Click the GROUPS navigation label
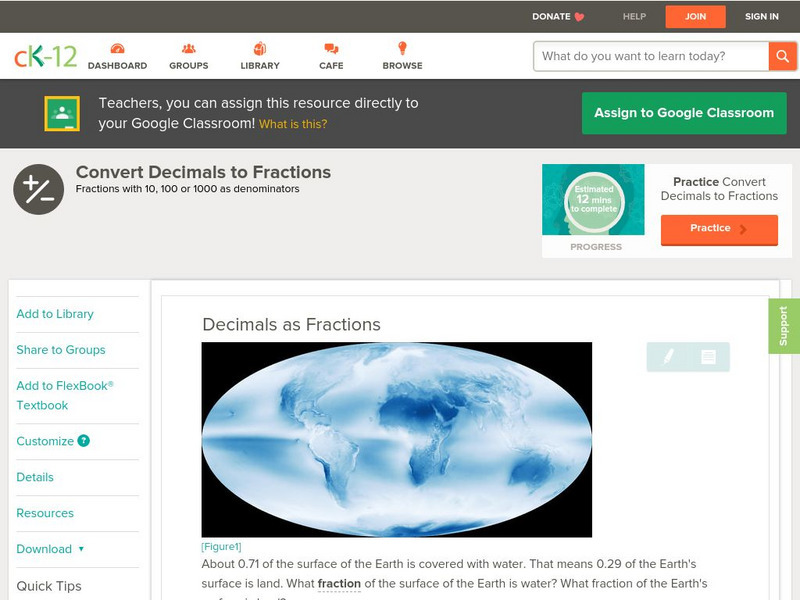 (189, 66)
